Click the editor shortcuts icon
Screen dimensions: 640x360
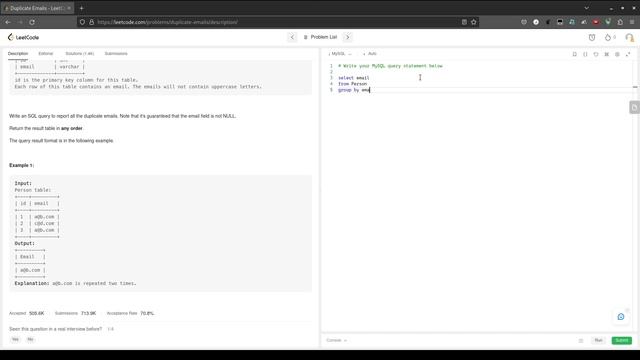tap(607, 54)
